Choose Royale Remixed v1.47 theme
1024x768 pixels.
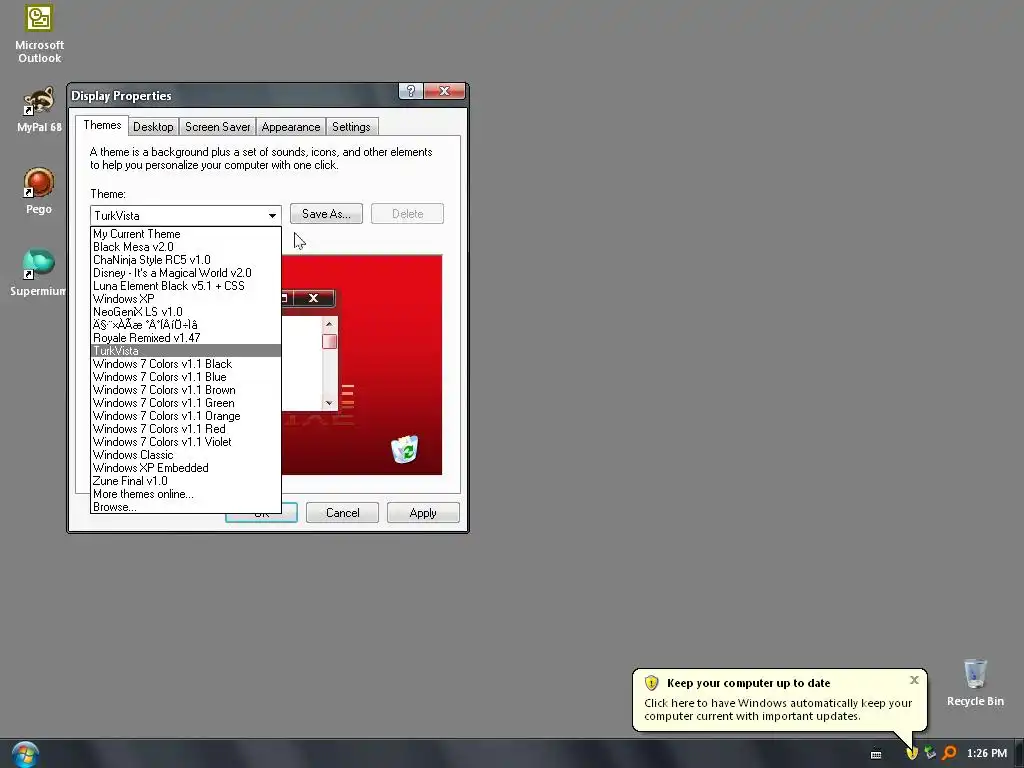[185, 338]
